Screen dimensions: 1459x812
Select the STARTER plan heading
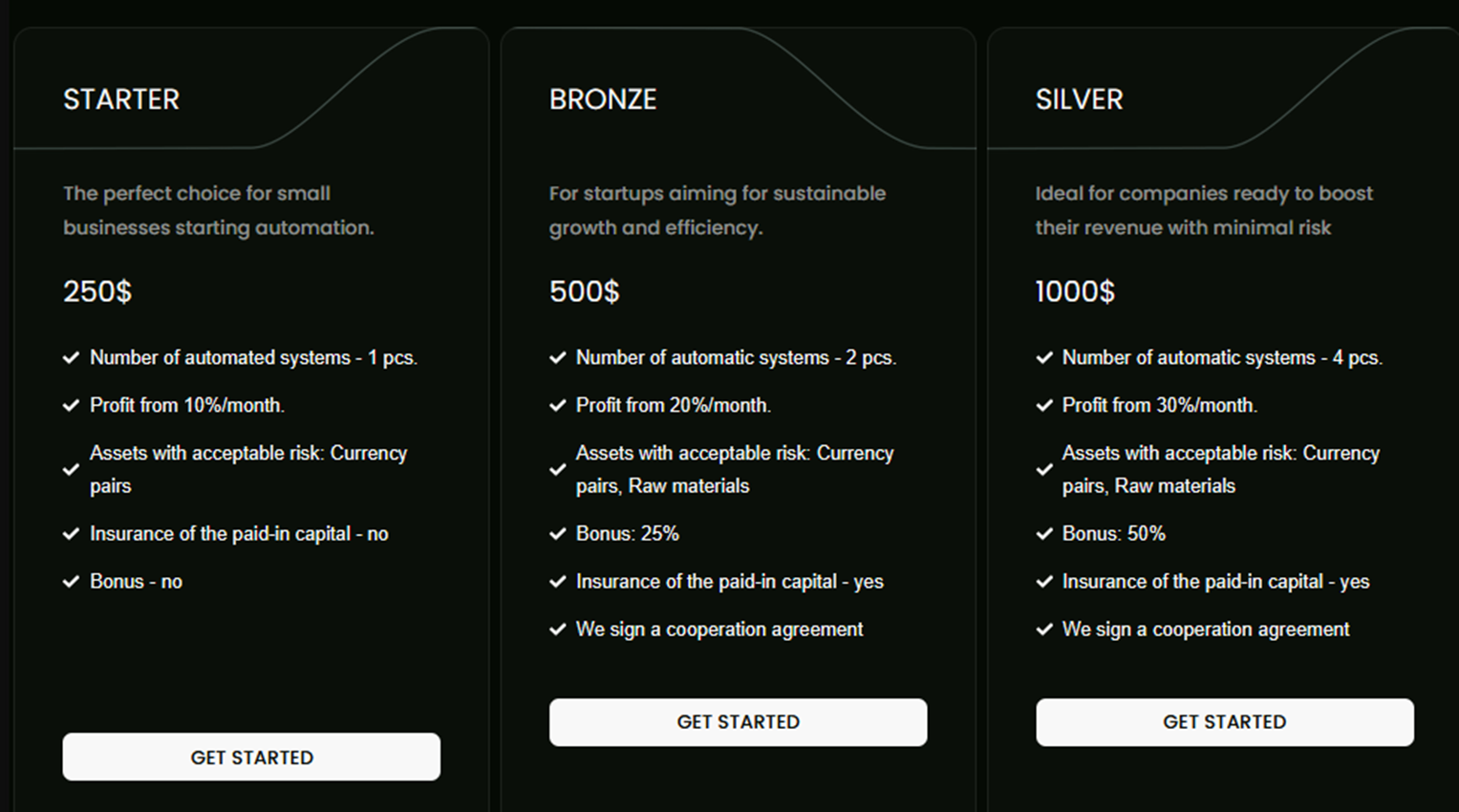coord(121,99)
